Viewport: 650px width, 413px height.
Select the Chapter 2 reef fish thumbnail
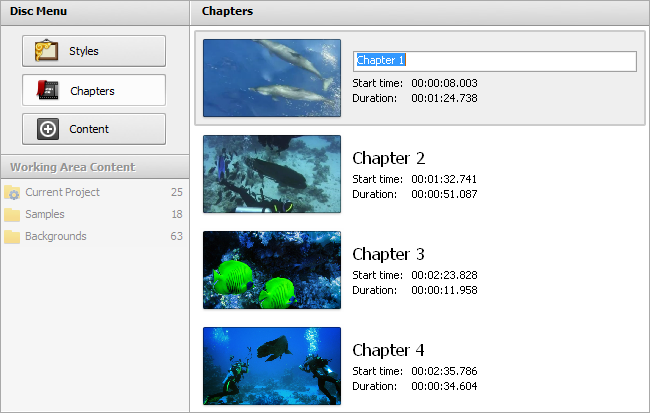[272, 174]
